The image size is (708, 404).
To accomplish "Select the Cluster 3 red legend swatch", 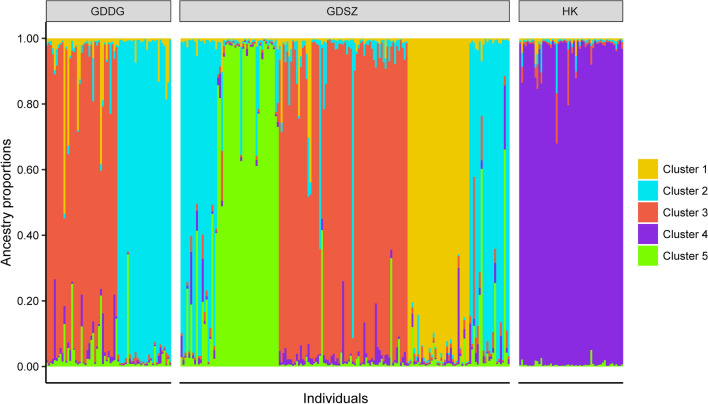I will coord(647,213).
